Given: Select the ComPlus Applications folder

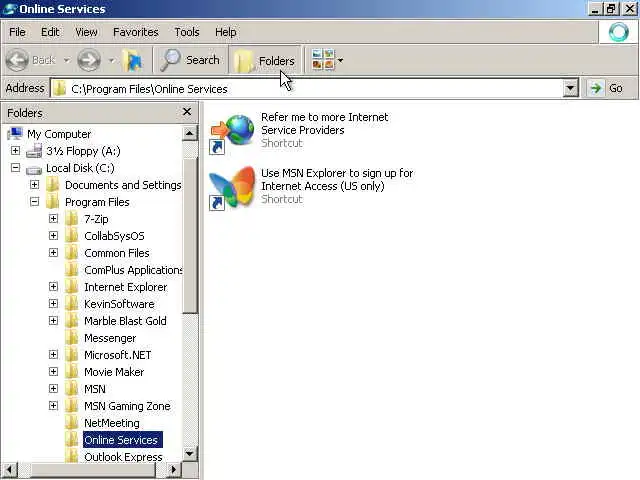Looking at the screenshot, I should tap(133, 270).
